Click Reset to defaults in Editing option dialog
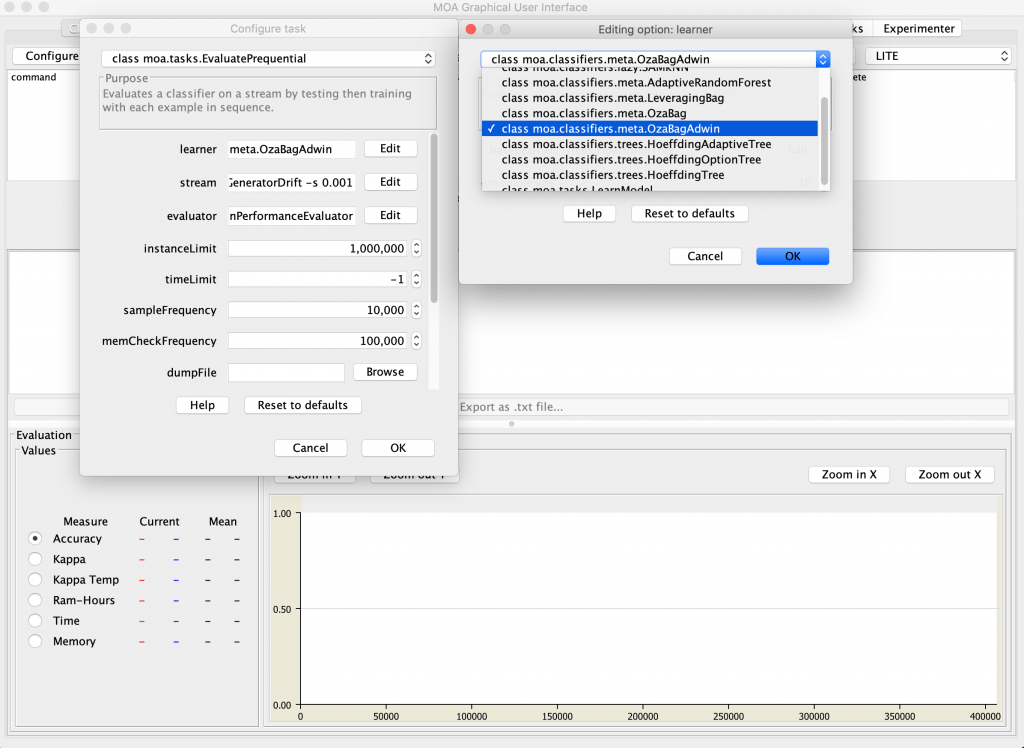The width and height of the screenshot is (1024, 748). [690, 214]
